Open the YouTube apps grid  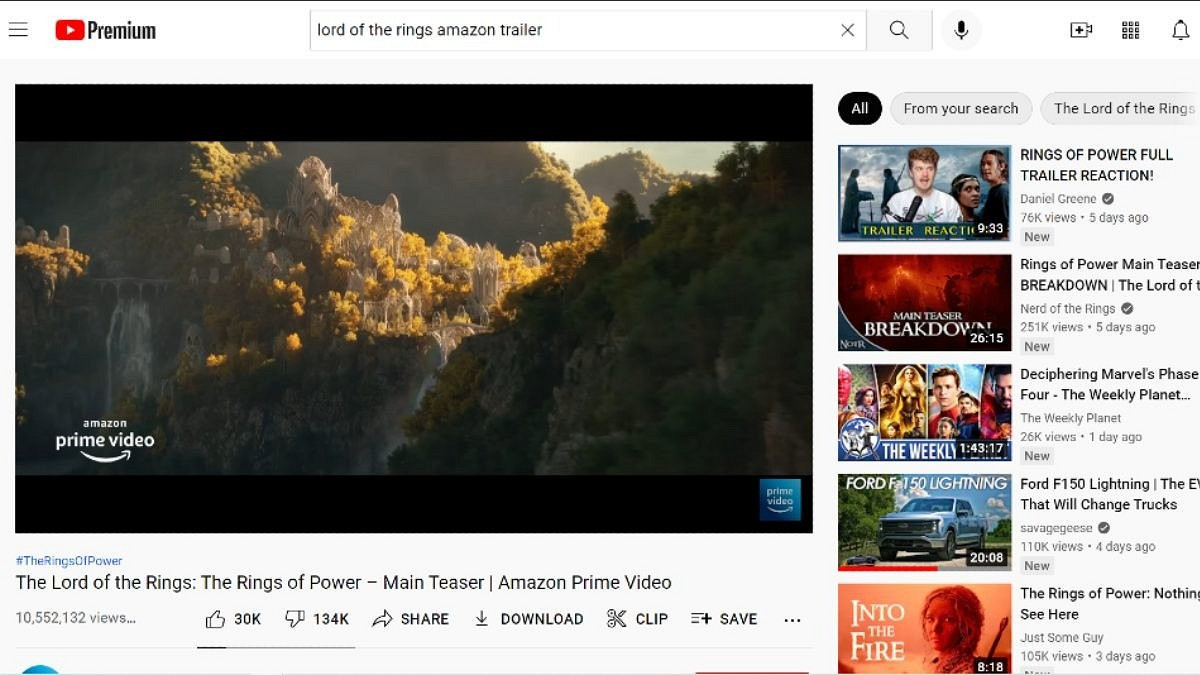coord(1130,30)
